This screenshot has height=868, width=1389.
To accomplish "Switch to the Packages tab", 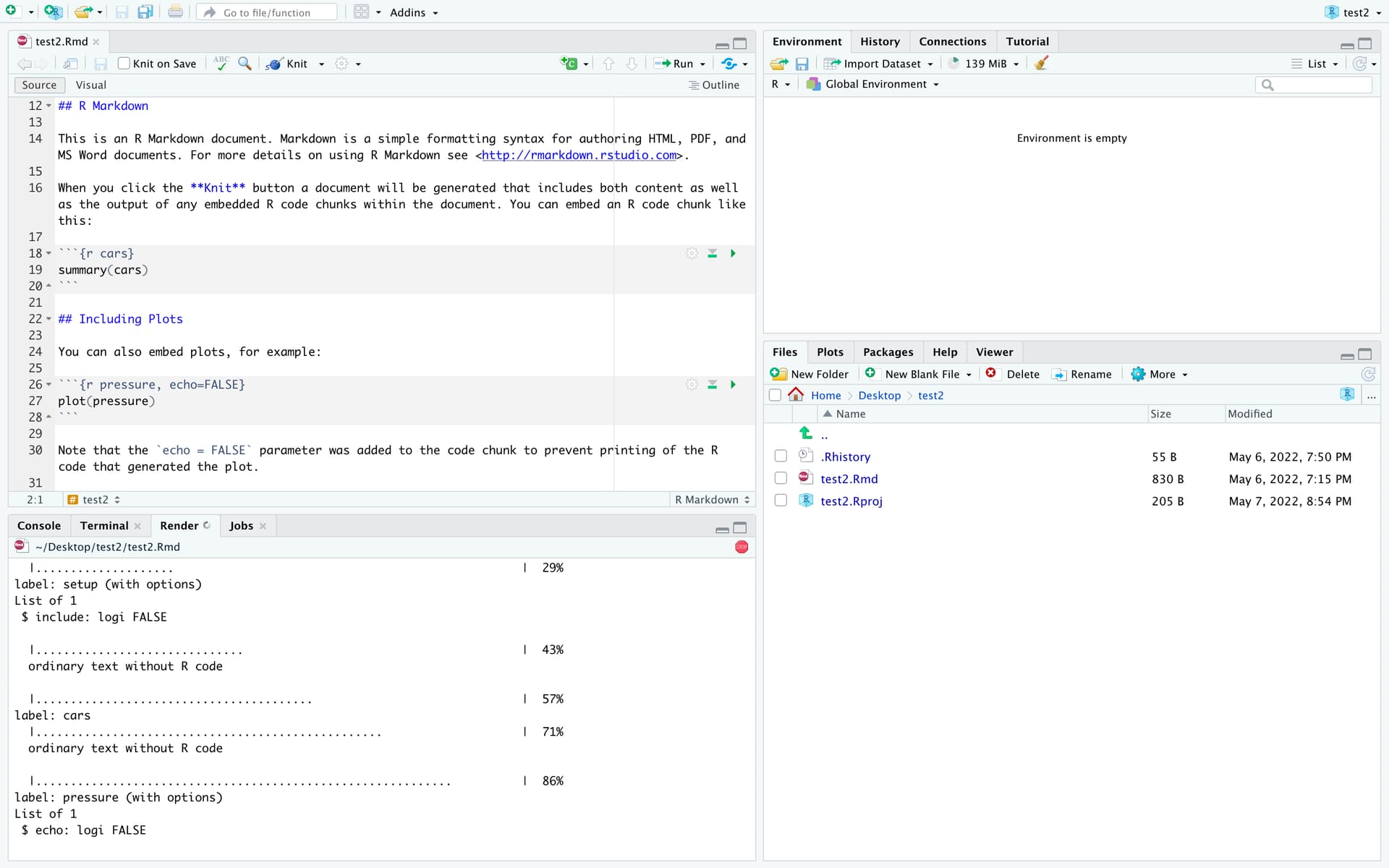I will (888, 352).
